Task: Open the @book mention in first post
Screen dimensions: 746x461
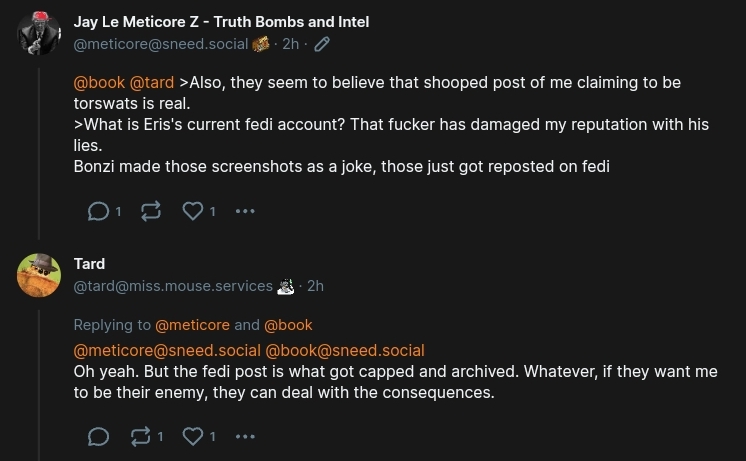Action: click(x=99, y=82)
